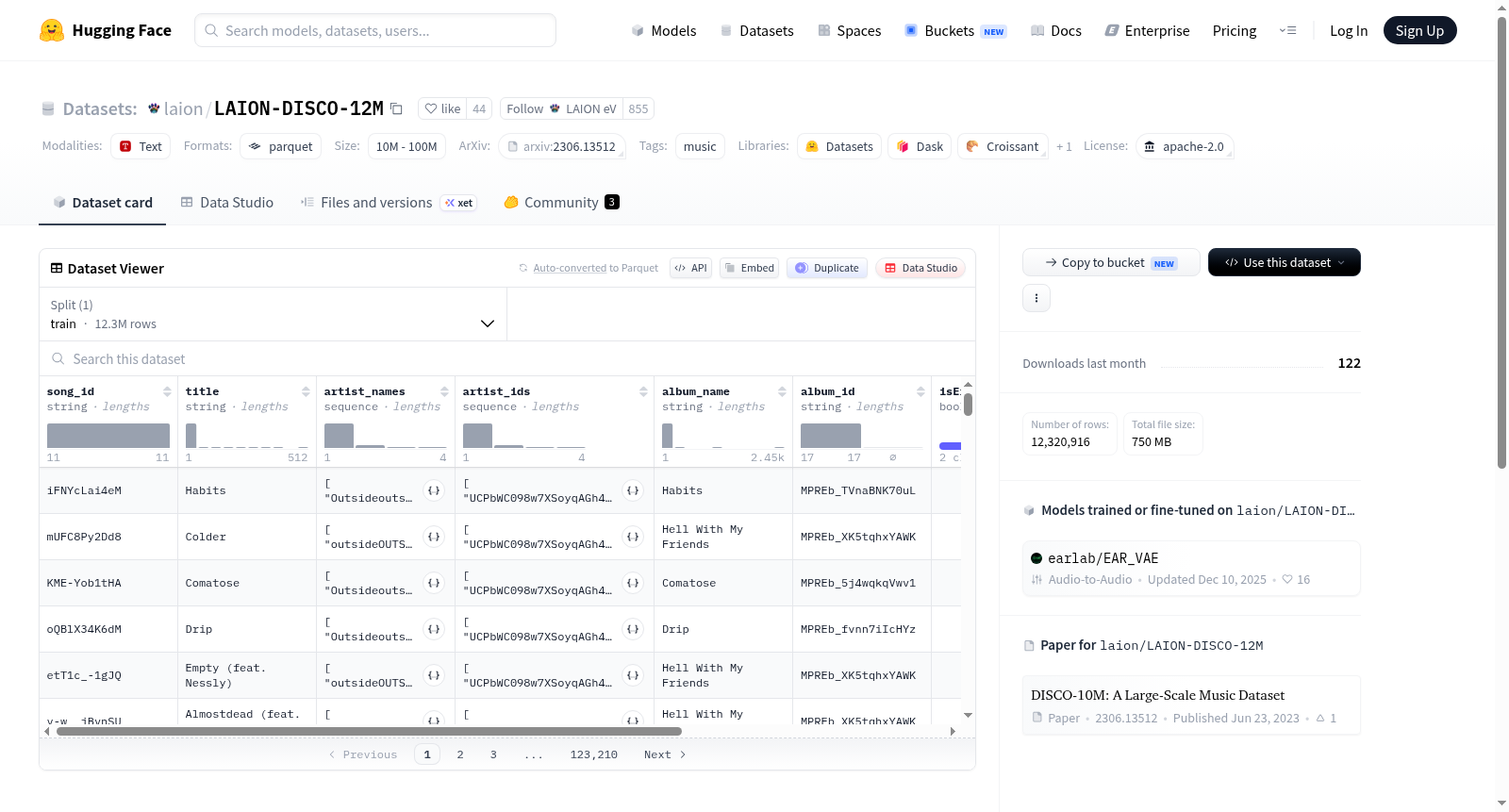Open the Community tab

[561, 202]
